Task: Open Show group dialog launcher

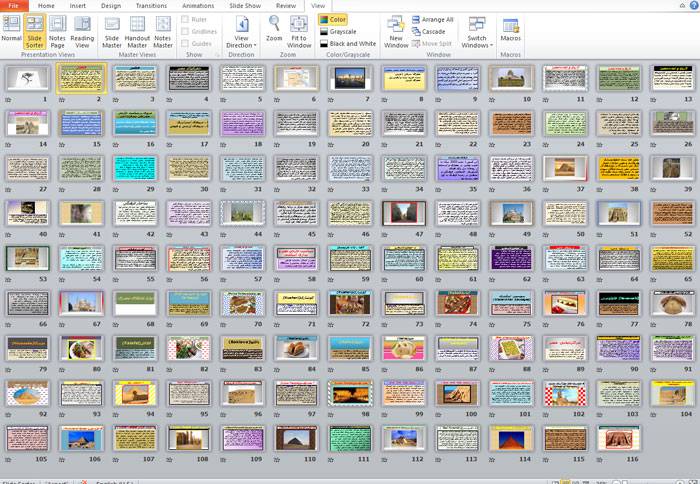Action: point(218,55)
